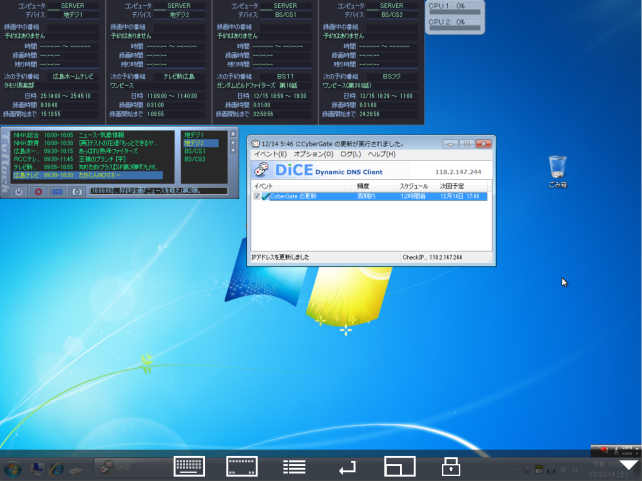This screenshot has width=642, height=481.
Task: Sort by the イベント column header
Action: [x=303, y=186]
